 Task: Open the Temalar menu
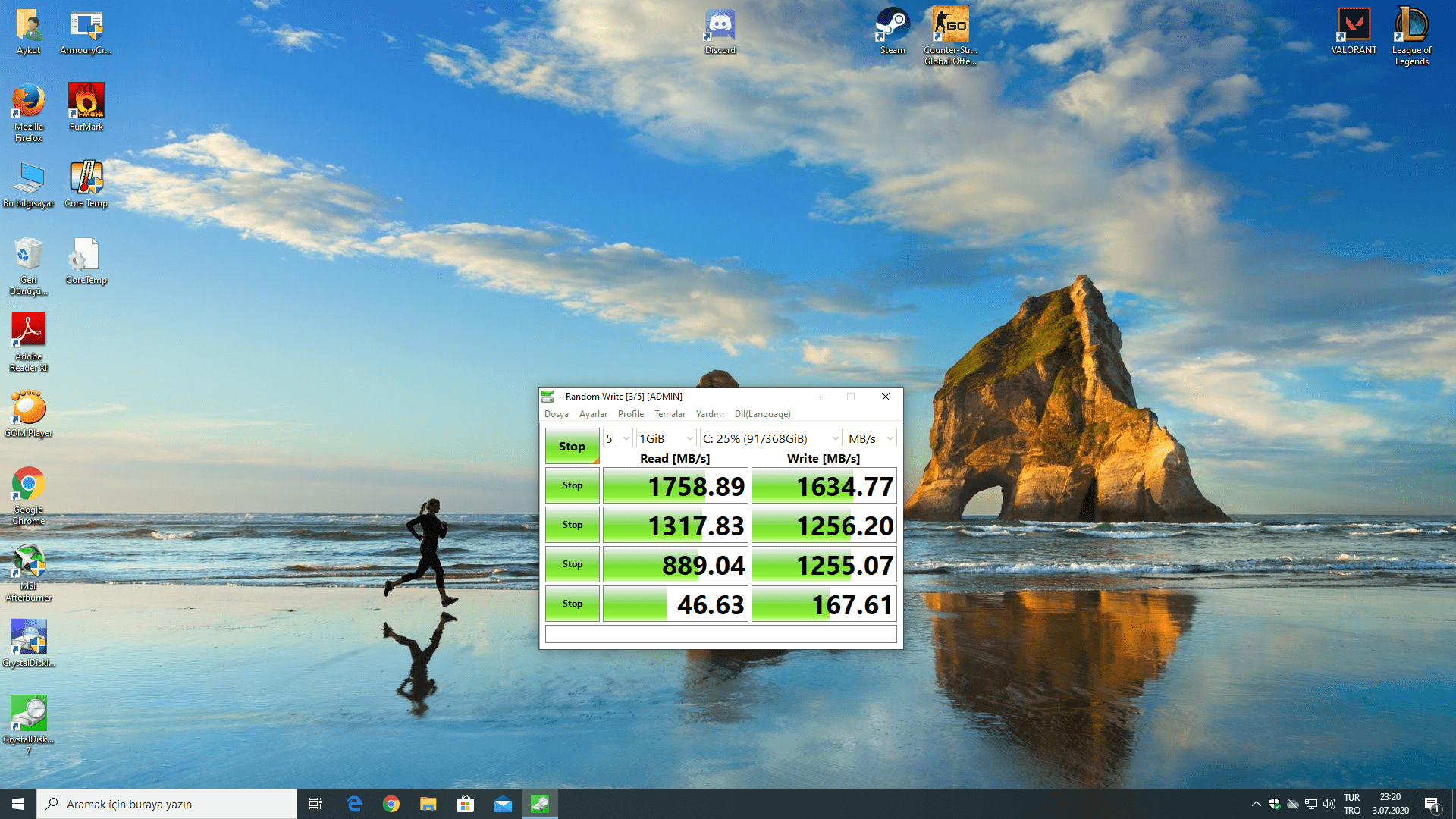(670, 414)
